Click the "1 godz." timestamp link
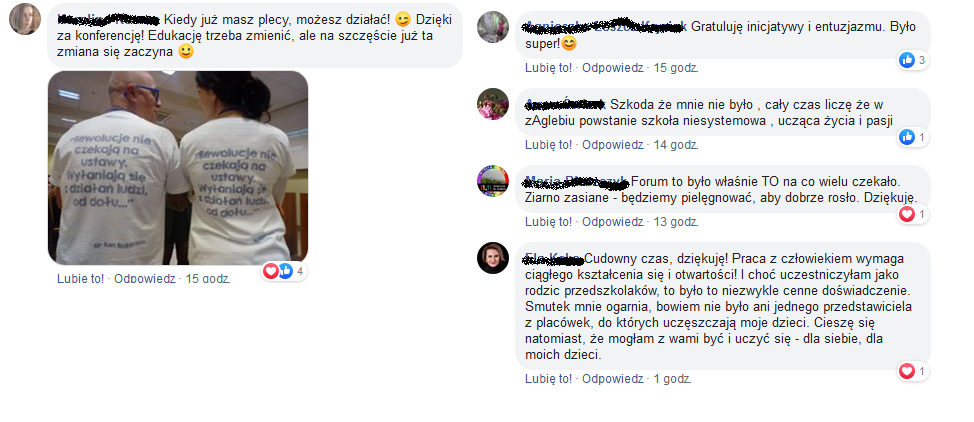The width and height of the screenshot is (974, 422). point(672,378)
